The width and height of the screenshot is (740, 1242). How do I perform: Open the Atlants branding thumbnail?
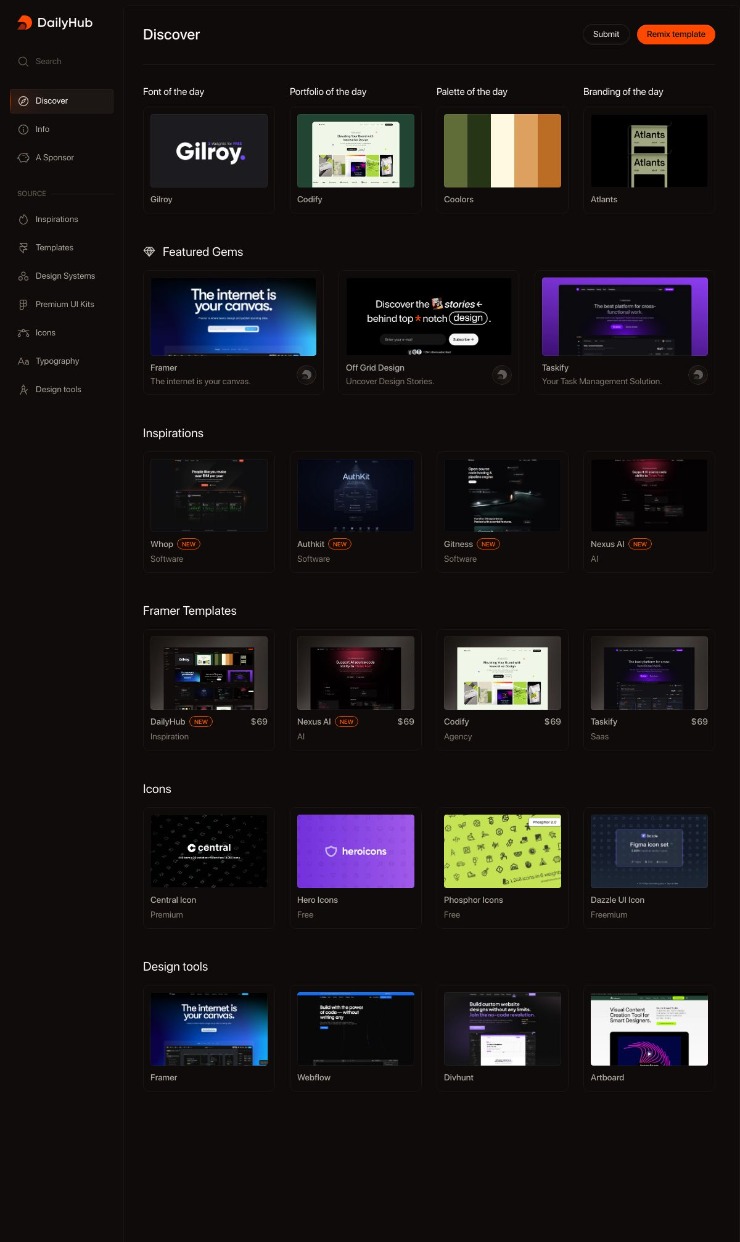[x=649, y=151]
